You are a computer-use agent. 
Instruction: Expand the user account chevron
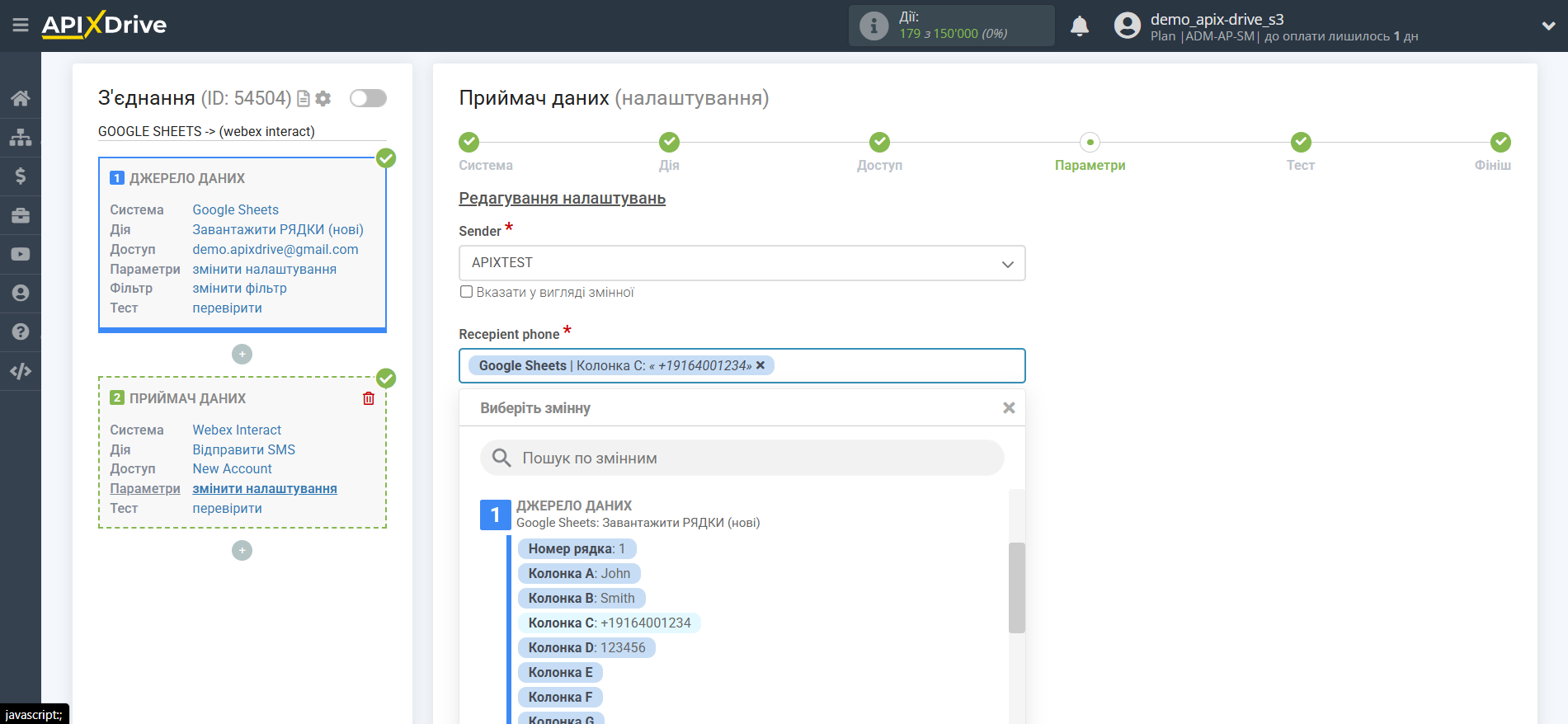point(1548,26)
